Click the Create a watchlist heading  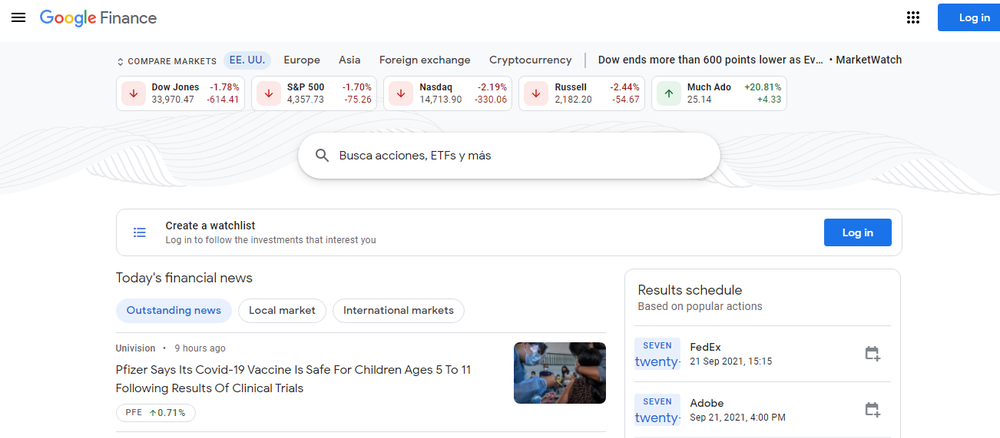pyautogui.click(x=210, y=226)
